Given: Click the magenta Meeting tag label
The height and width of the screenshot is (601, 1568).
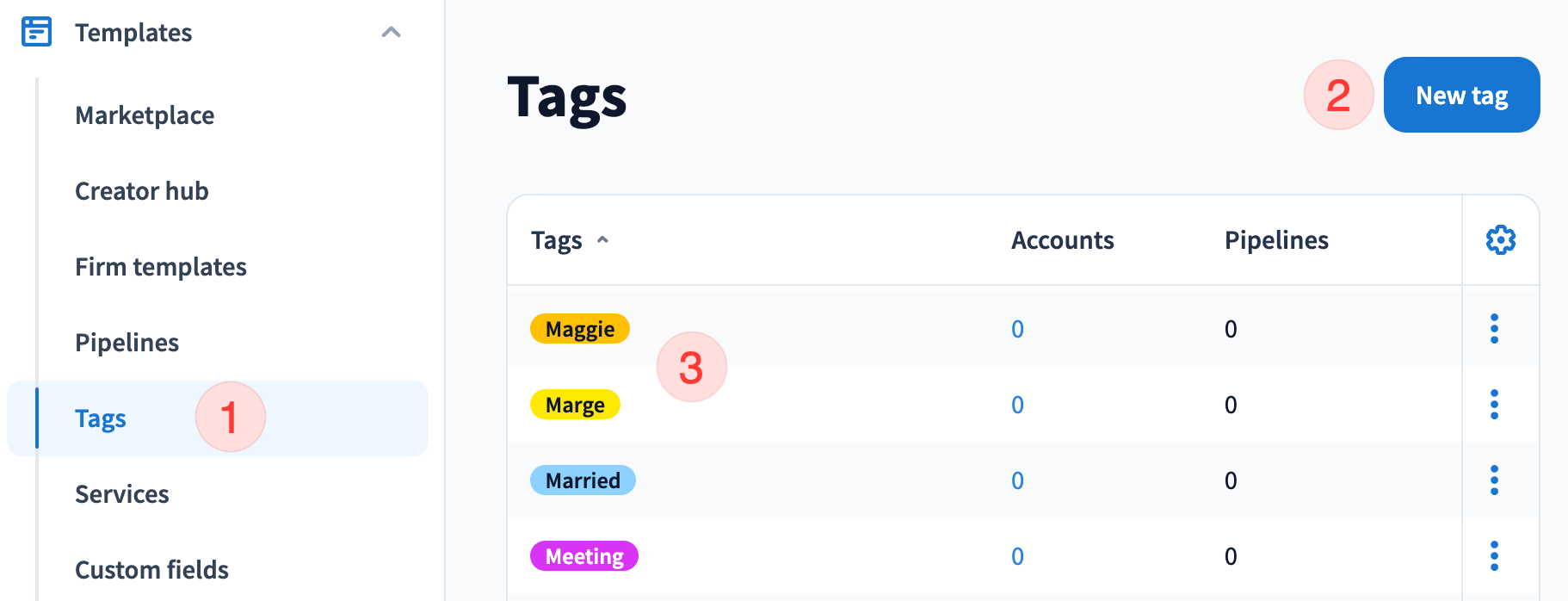Looking at the screenshot, I should pyautogui.click(x=584, y=556).
